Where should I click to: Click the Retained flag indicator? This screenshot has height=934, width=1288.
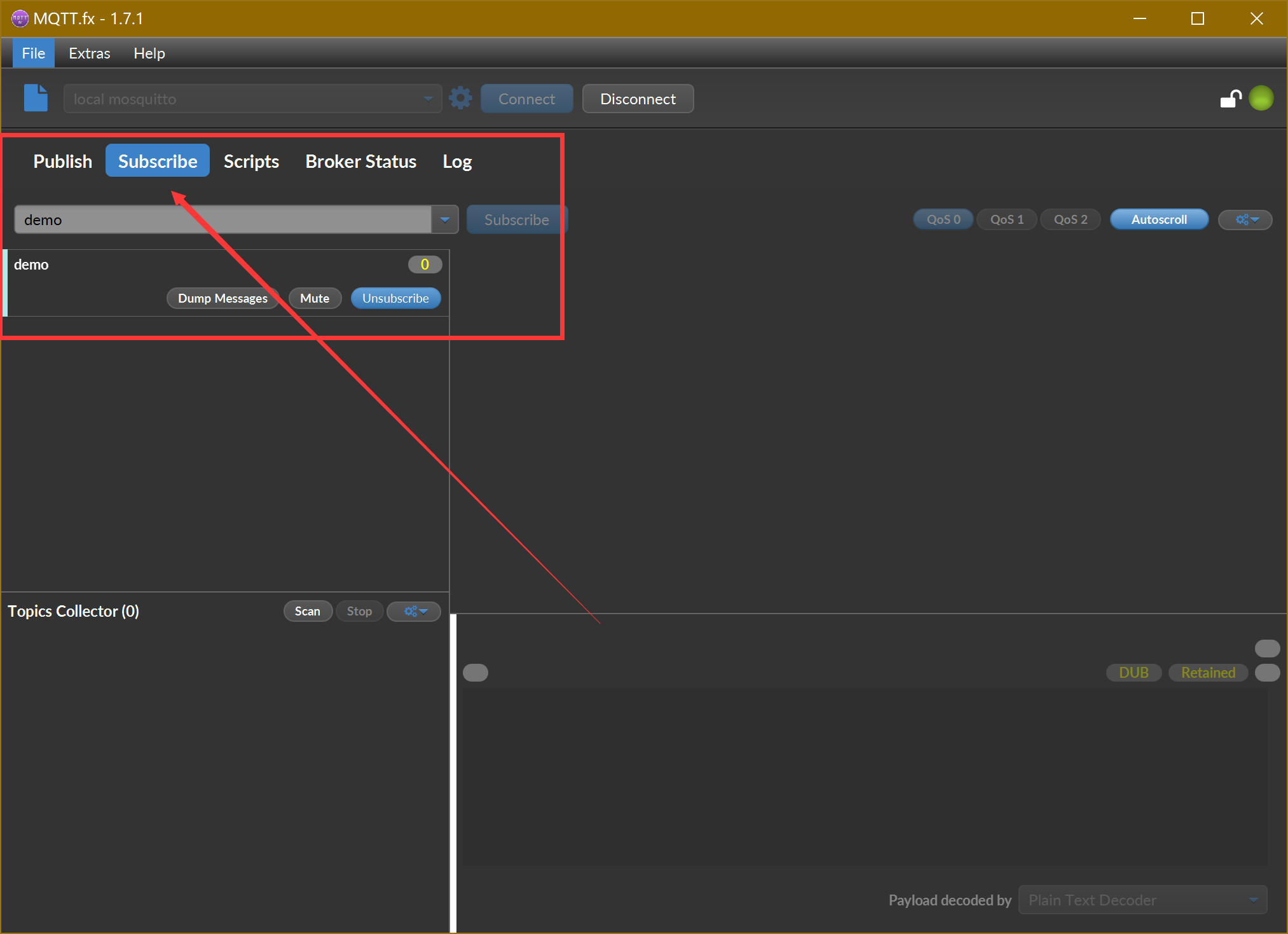click(1208, 673)
